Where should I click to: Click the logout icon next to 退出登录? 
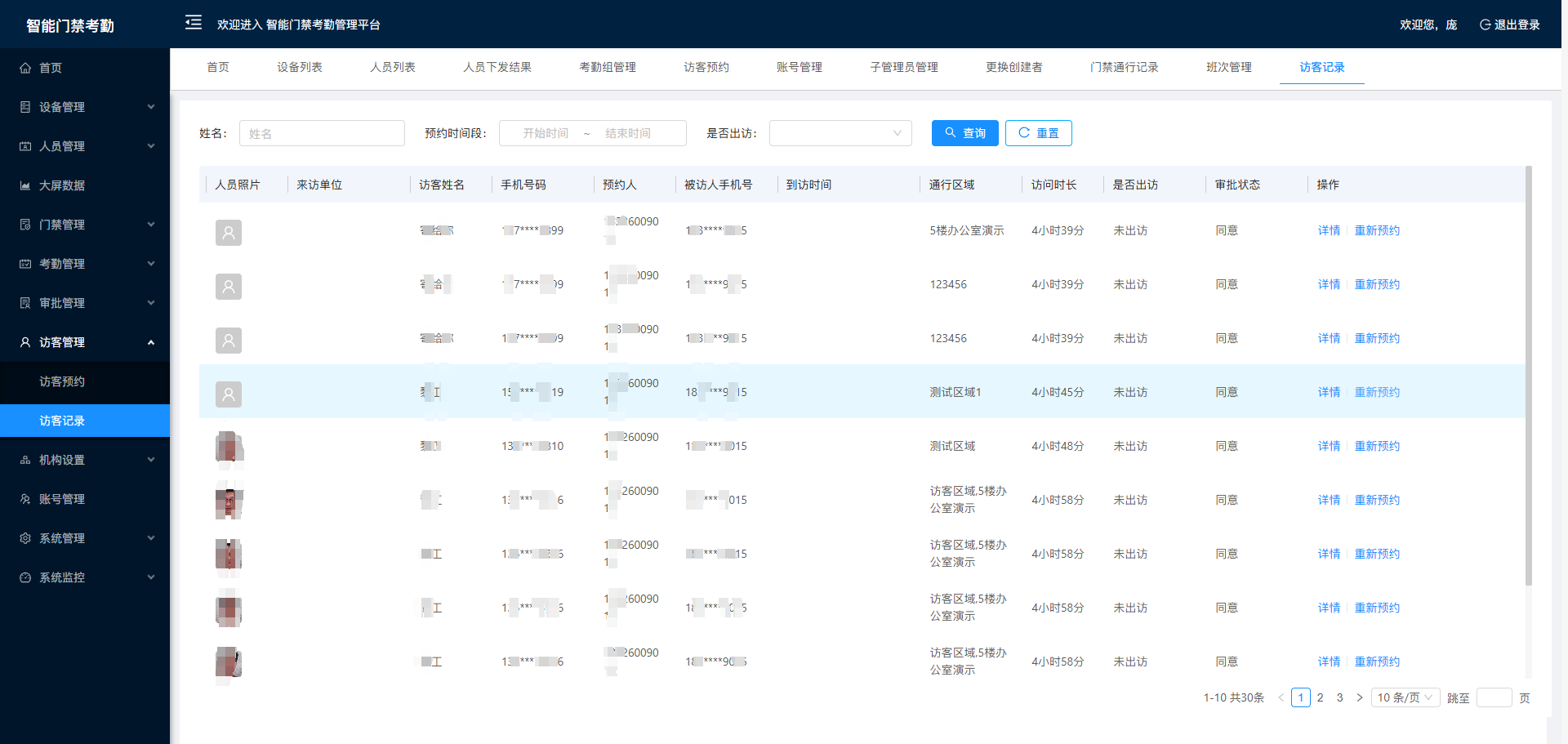[x=1485, y=25]
